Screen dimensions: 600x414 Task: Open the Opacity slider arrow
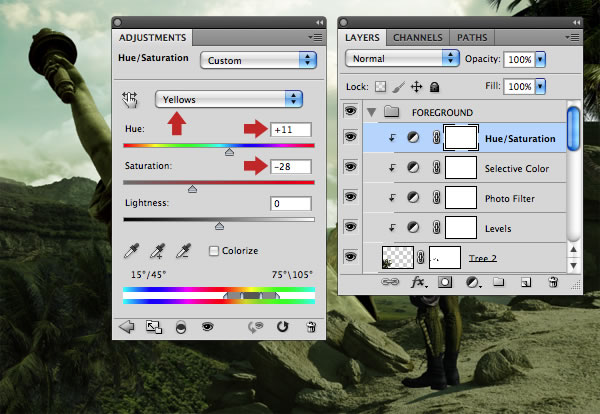tap(540, 59)
